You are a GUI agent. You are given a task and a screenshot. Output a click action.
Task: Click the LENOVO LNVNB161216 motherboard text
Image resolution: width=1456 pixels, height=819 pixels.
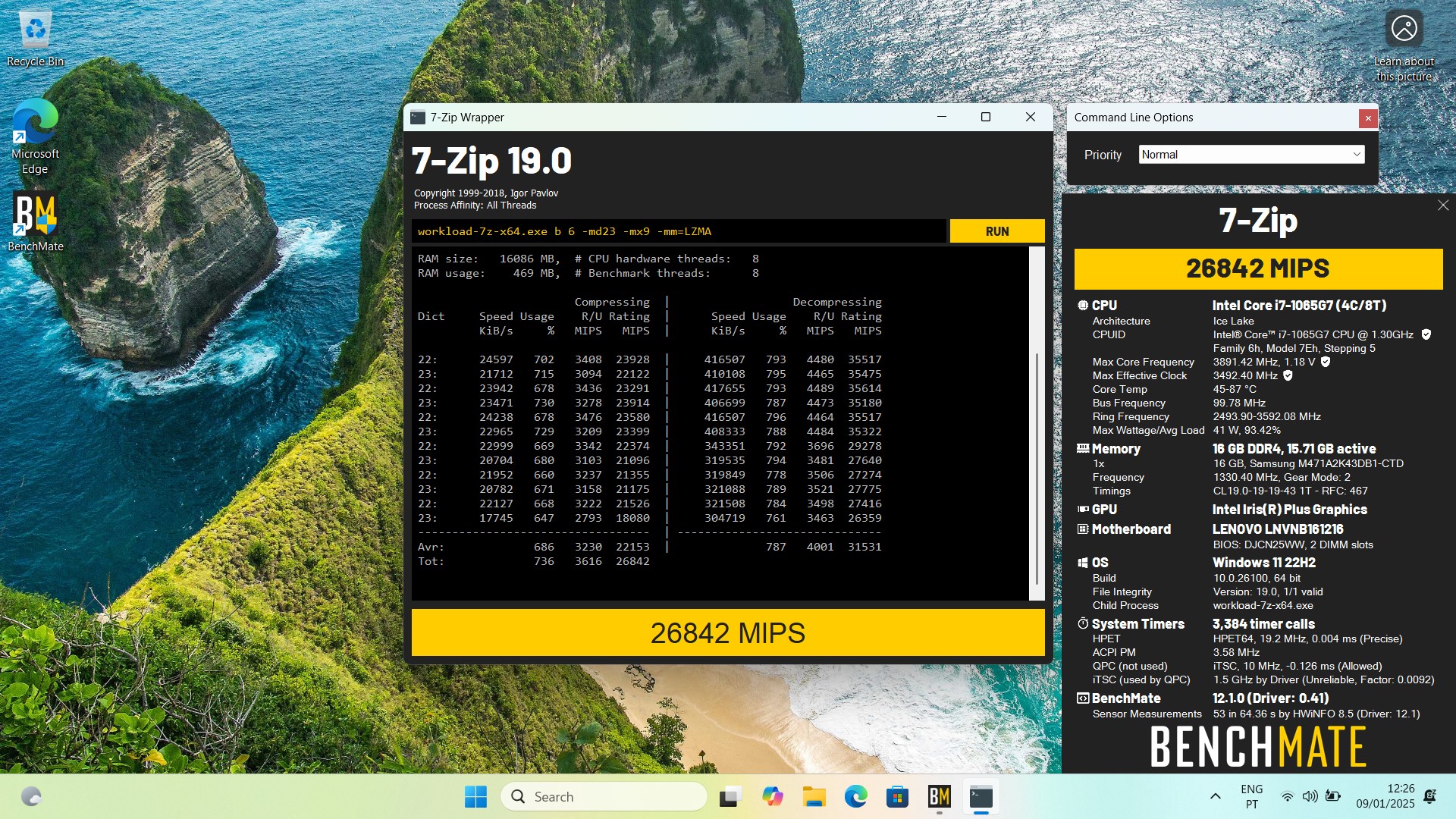click(x=1278, y=529)
